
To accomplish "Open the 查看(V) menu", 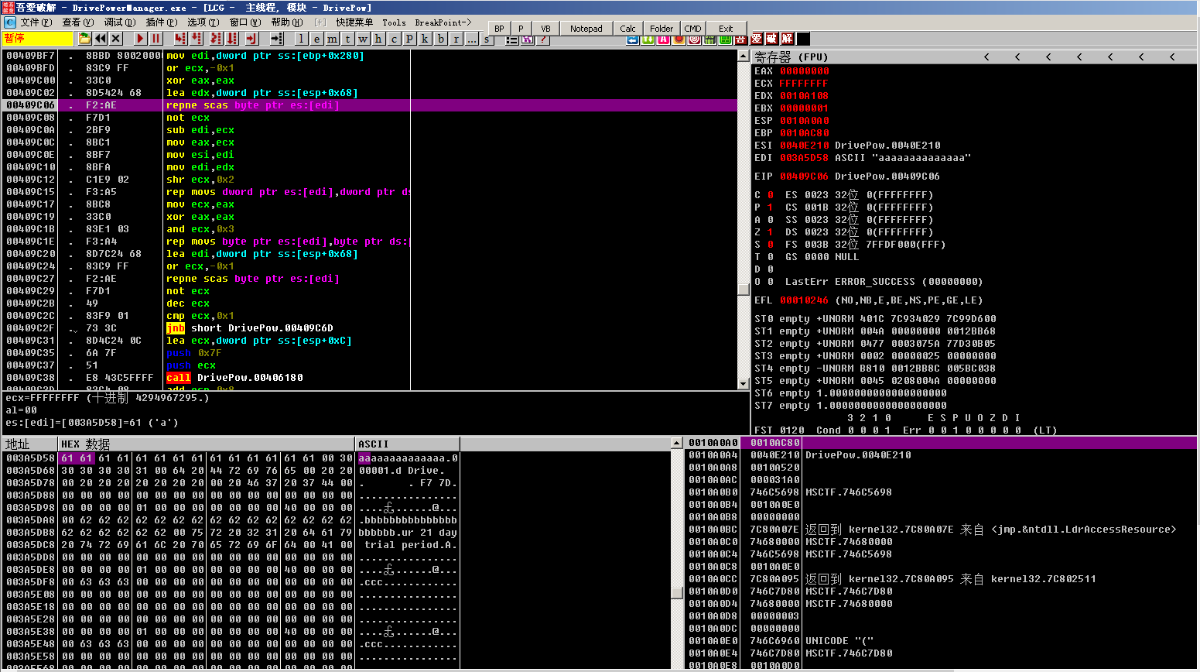I will [77, 22].
